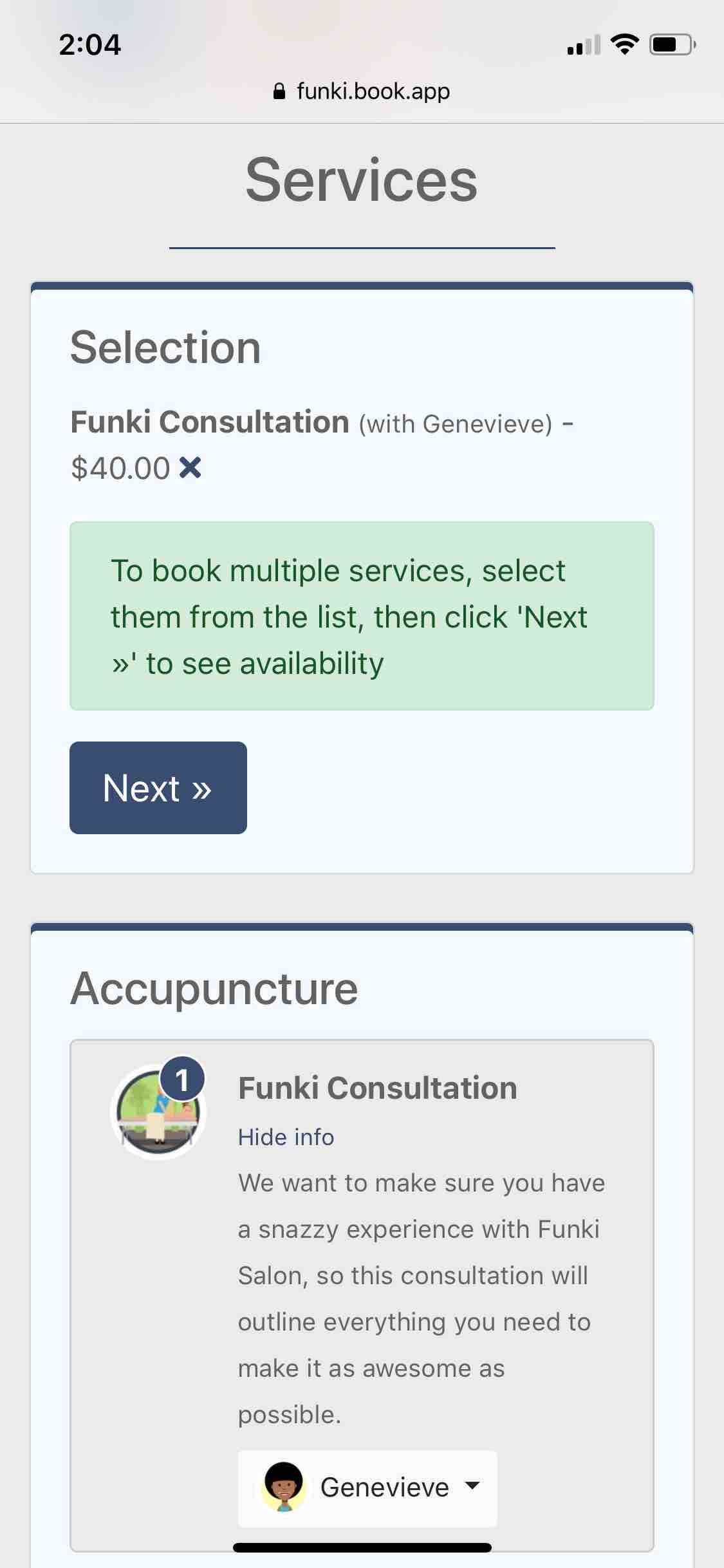Click the dropdown caret beside Genevieve
Image resolution: width=724 pixels, height=1568 pixels.
(472, 1486)
